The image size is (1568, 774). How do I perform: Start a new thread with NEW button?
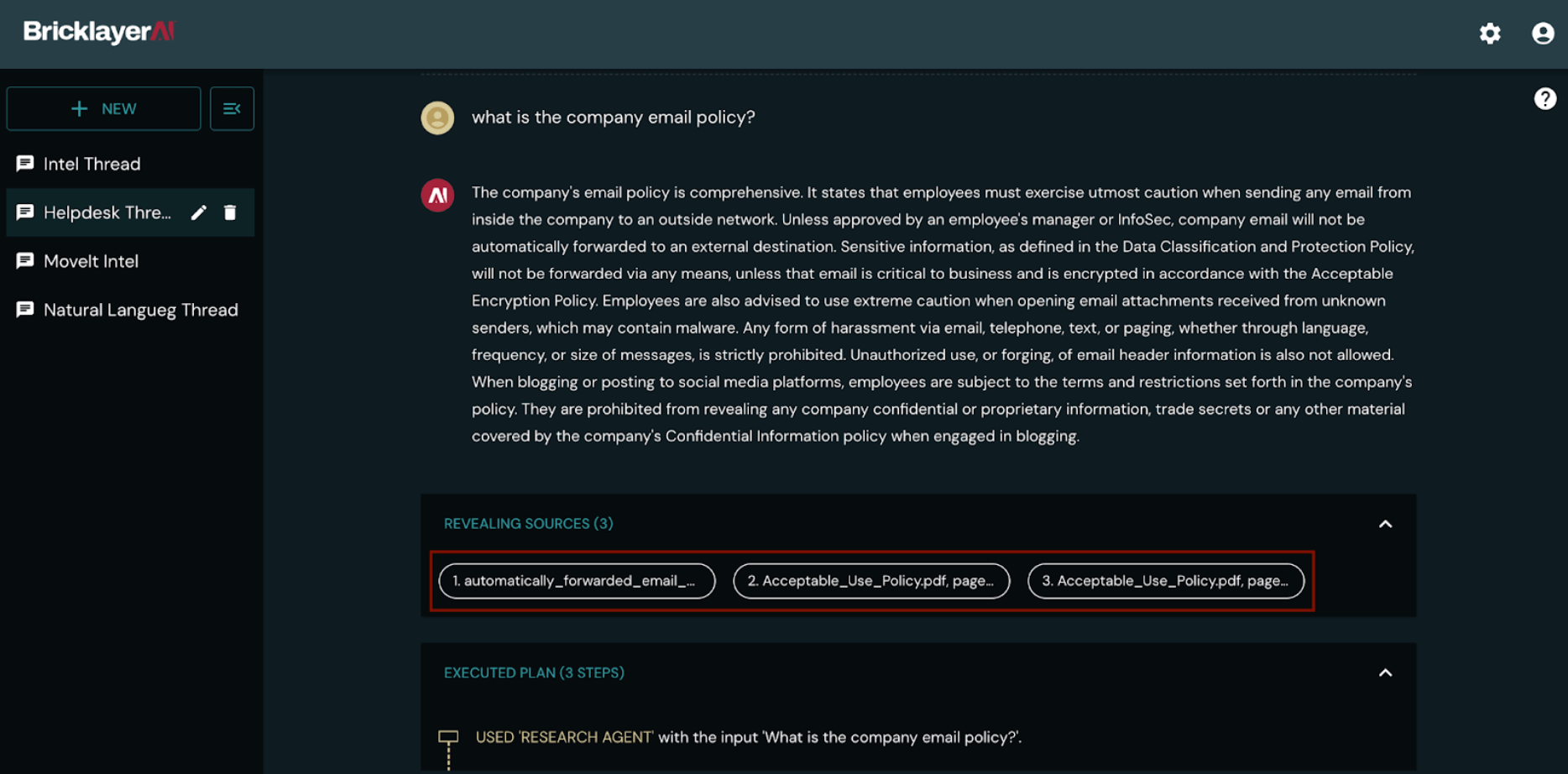(x=104, y=109)
